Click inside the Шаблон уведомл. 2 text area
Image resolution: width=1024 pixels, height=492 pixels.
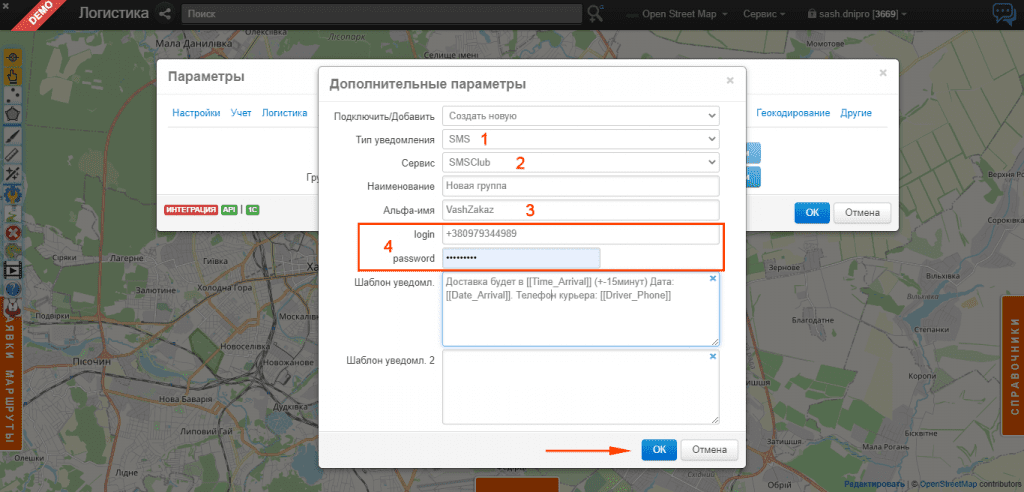click(x=581, y=387)
